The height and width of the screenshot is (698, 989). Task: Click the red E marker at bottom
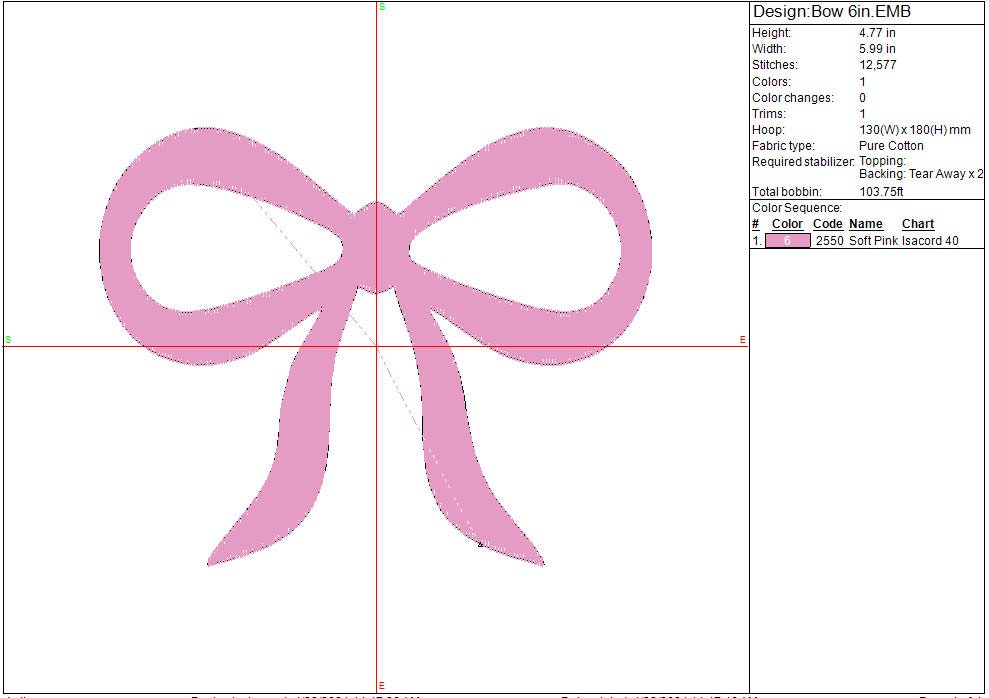click(382, 685)
